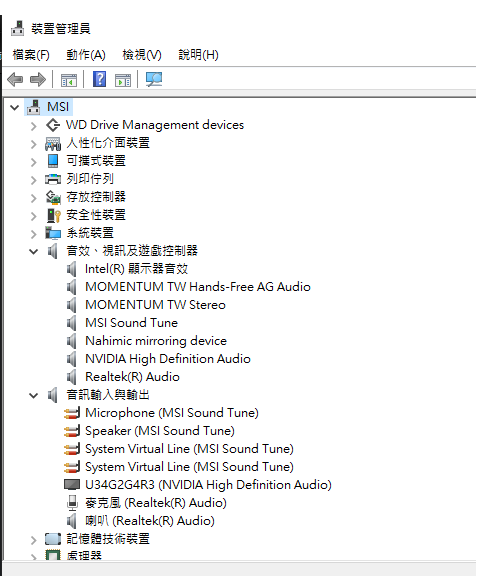
Task: Collapse the 音訊輸入與輸出 category
Action: pos(33,396)
